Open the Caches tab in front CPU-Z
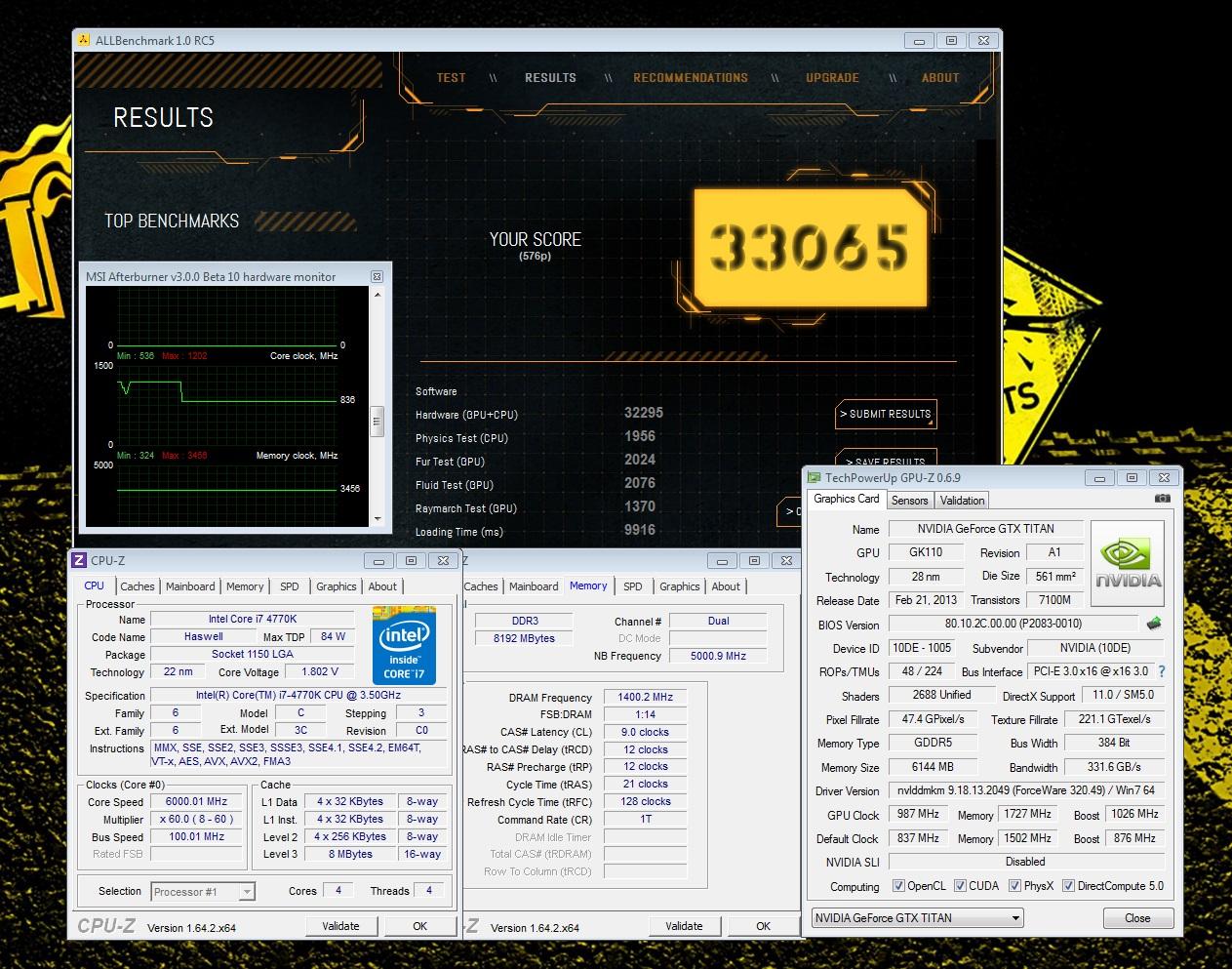Viewport: 1232px width, 969px height. [137, 586]
